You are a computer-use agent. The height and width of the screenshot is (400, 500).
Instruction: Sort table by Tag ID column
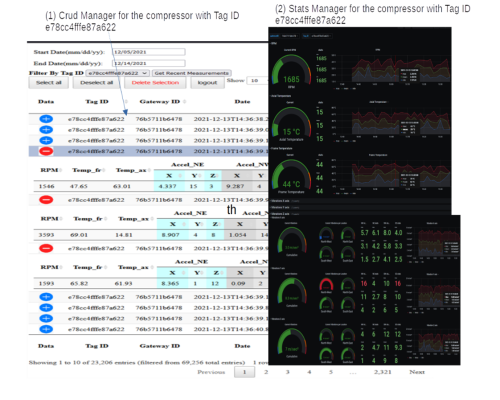[x=97, y=102]
